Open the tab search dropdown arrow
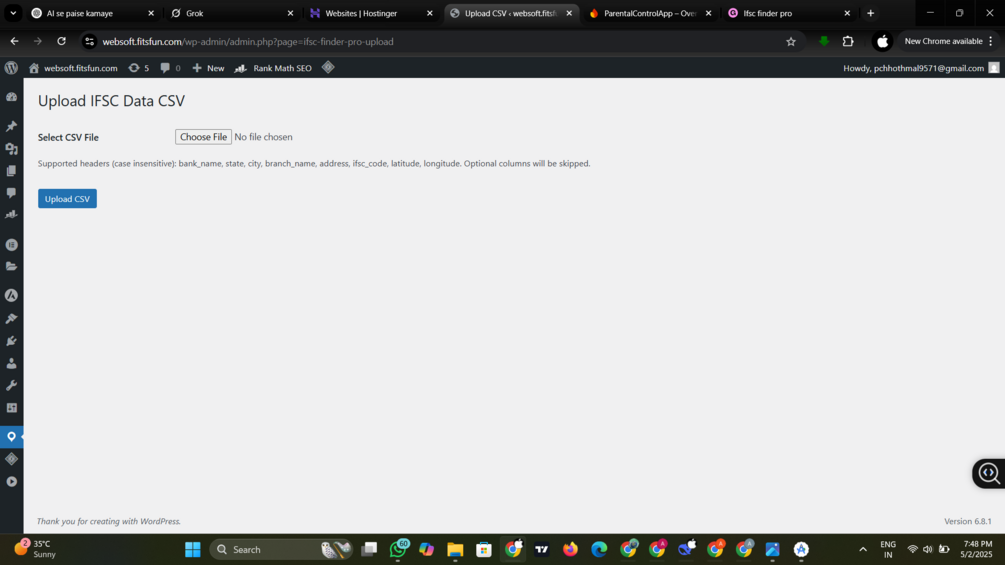This screenshot has height=565, width=1005. coord(13,13)
